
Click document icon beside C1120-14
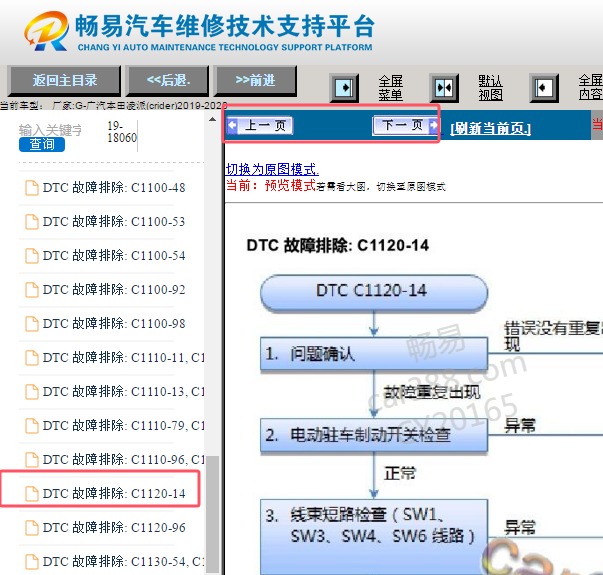click(x=32, y=493)
